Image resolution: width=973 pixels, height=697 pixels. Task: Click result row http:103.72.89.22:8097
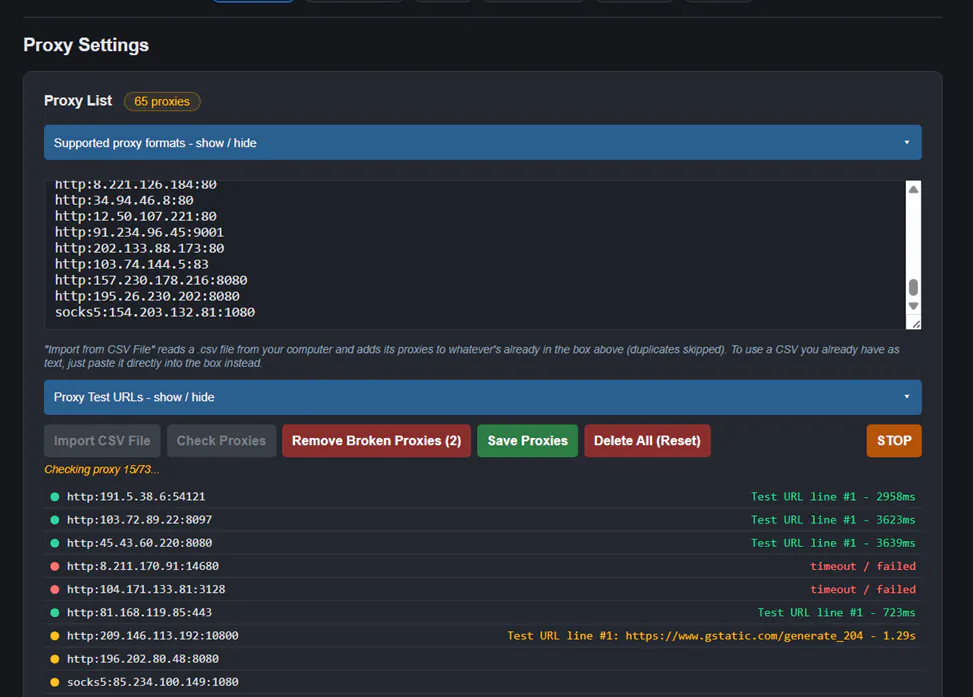click(482, 520)
